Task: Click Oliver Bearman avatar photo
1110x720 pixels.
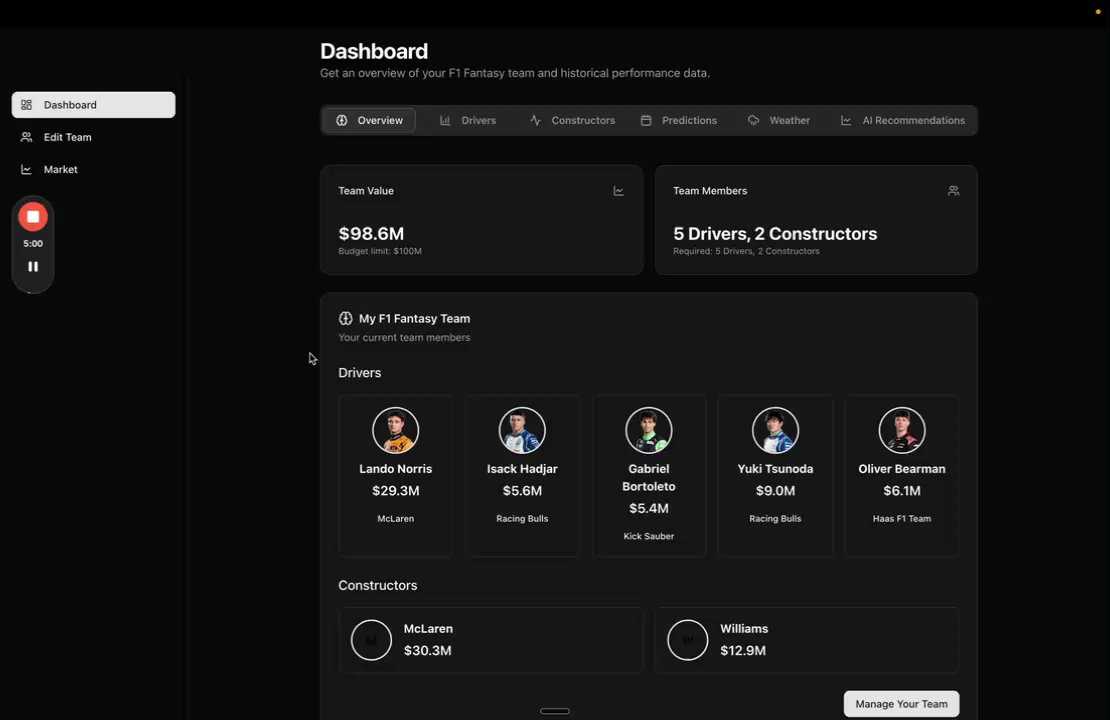Action: (902, 430)
